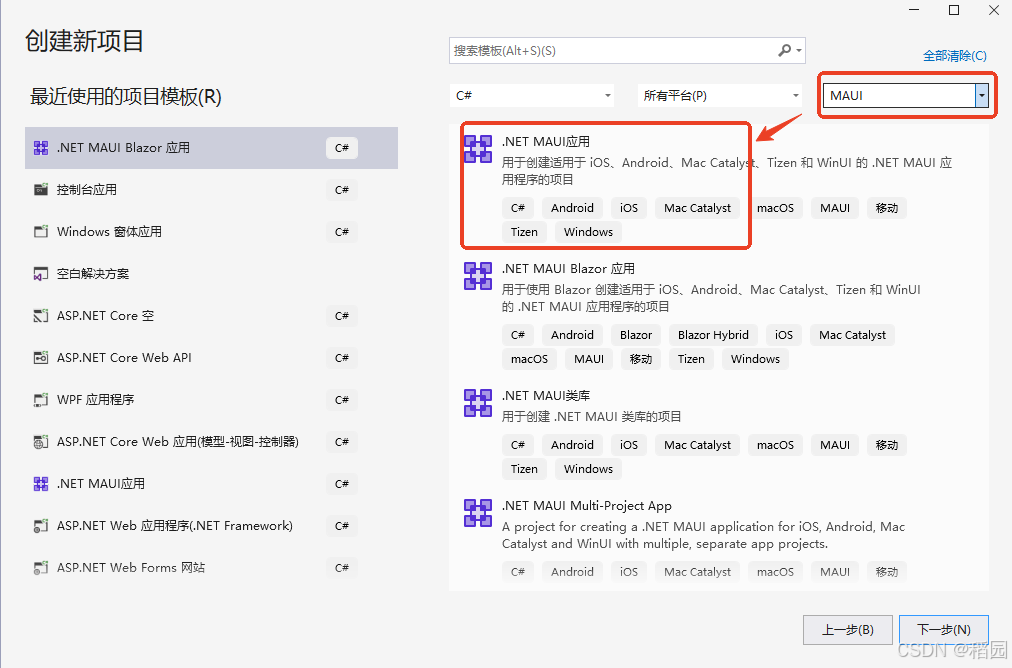
Task: Click the C# badge on 控制台应用 row
Action: click(x=341, y=190)
